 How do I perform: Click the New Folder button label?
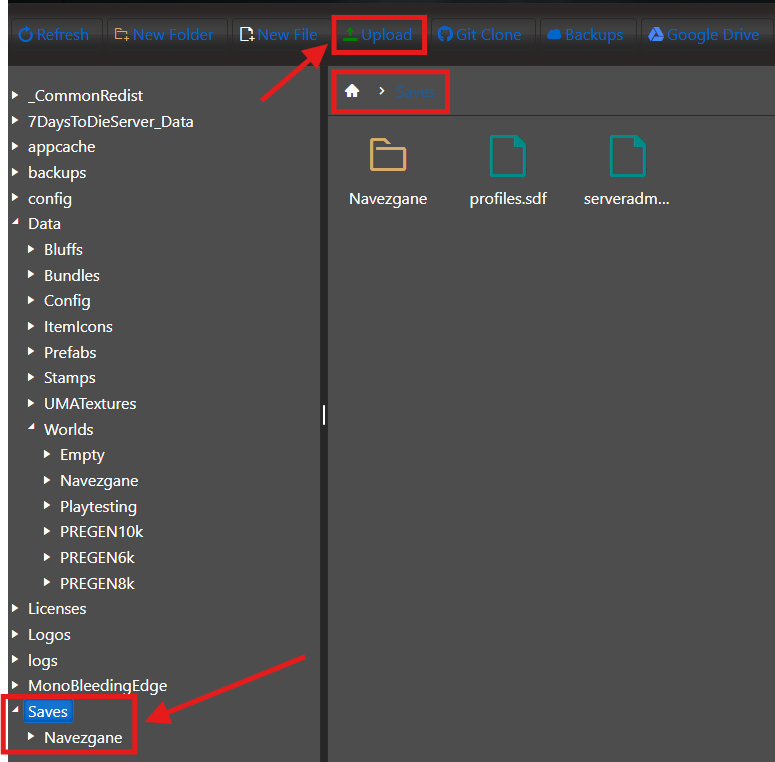coord(173,35)
